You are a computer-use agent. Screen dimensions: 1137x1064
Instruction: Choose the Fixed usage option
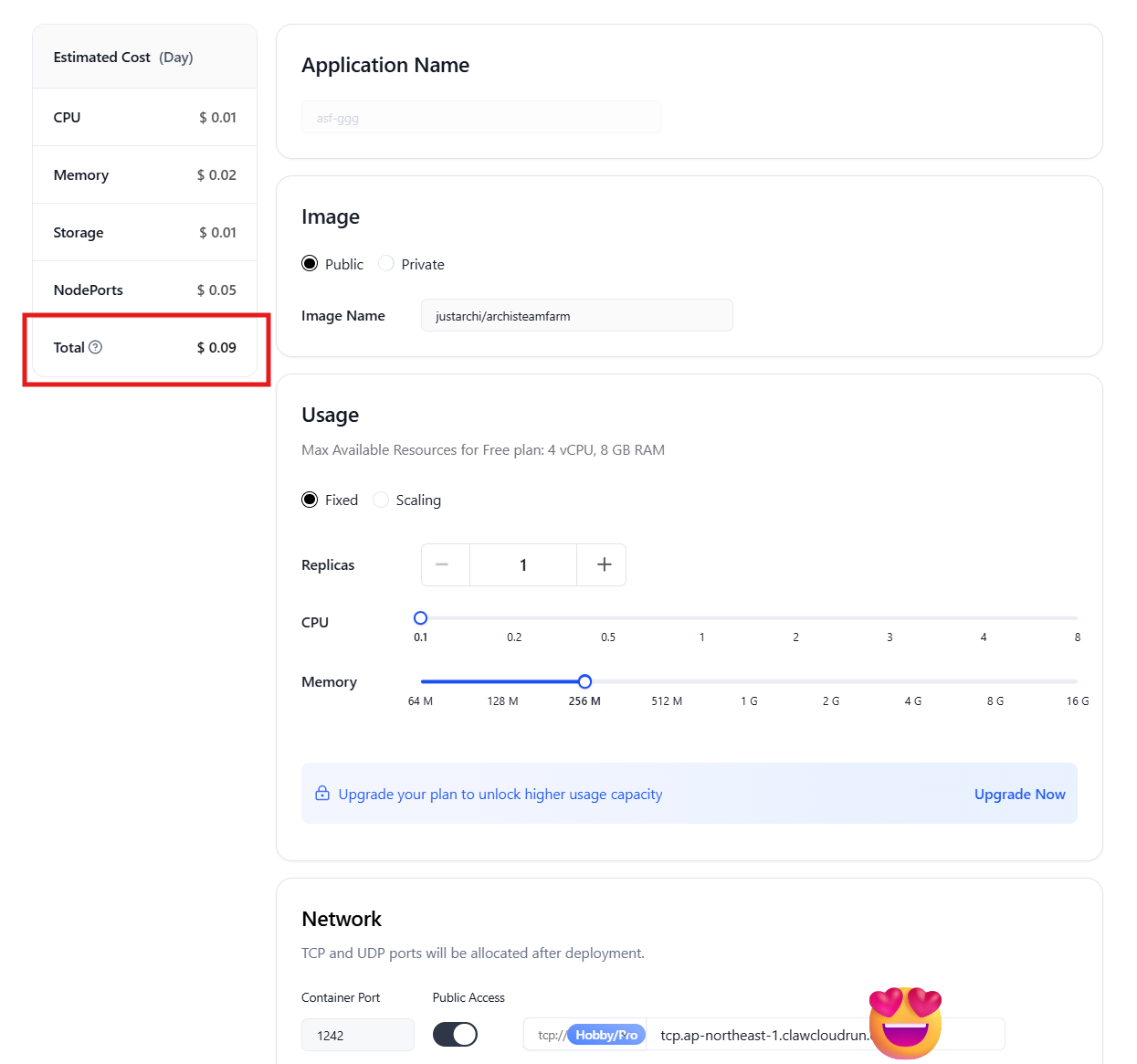tap(311, 500)
